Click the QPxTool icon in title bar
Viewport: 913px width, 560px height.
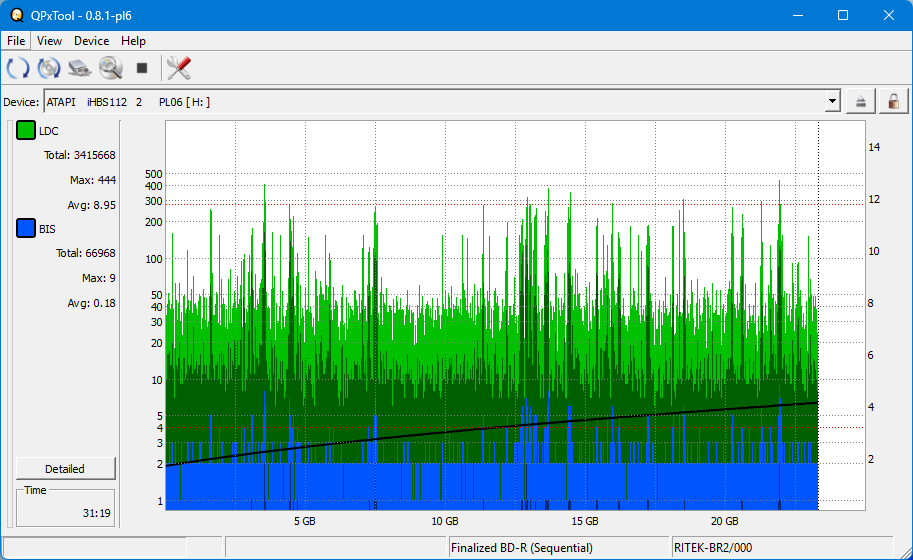[x=16, y=15]
